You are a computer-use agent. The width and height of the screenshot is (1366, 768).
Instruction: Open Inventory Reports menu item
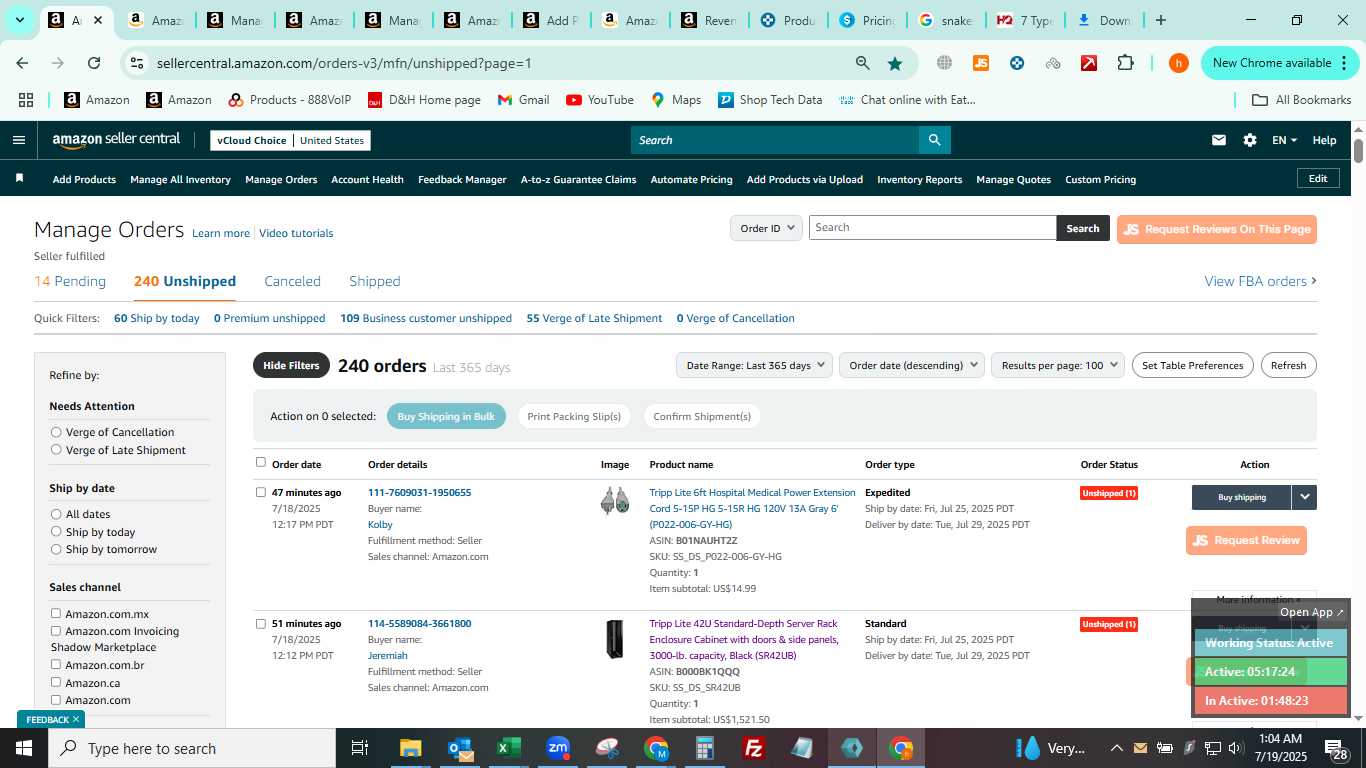point(919,179)
